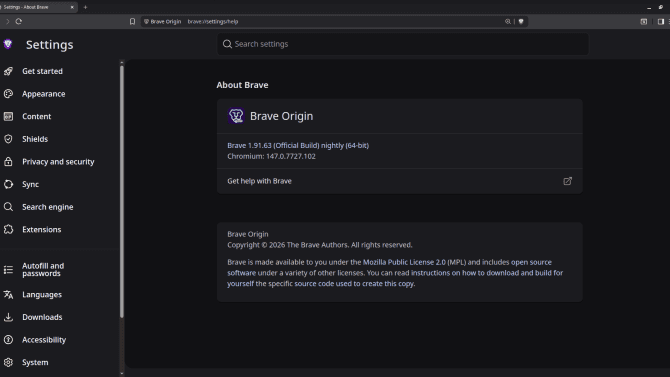Select Search engine in sidebar
The width and height of the screenshot is (670, 377).
pyautogui.click(x=47, y=207)
